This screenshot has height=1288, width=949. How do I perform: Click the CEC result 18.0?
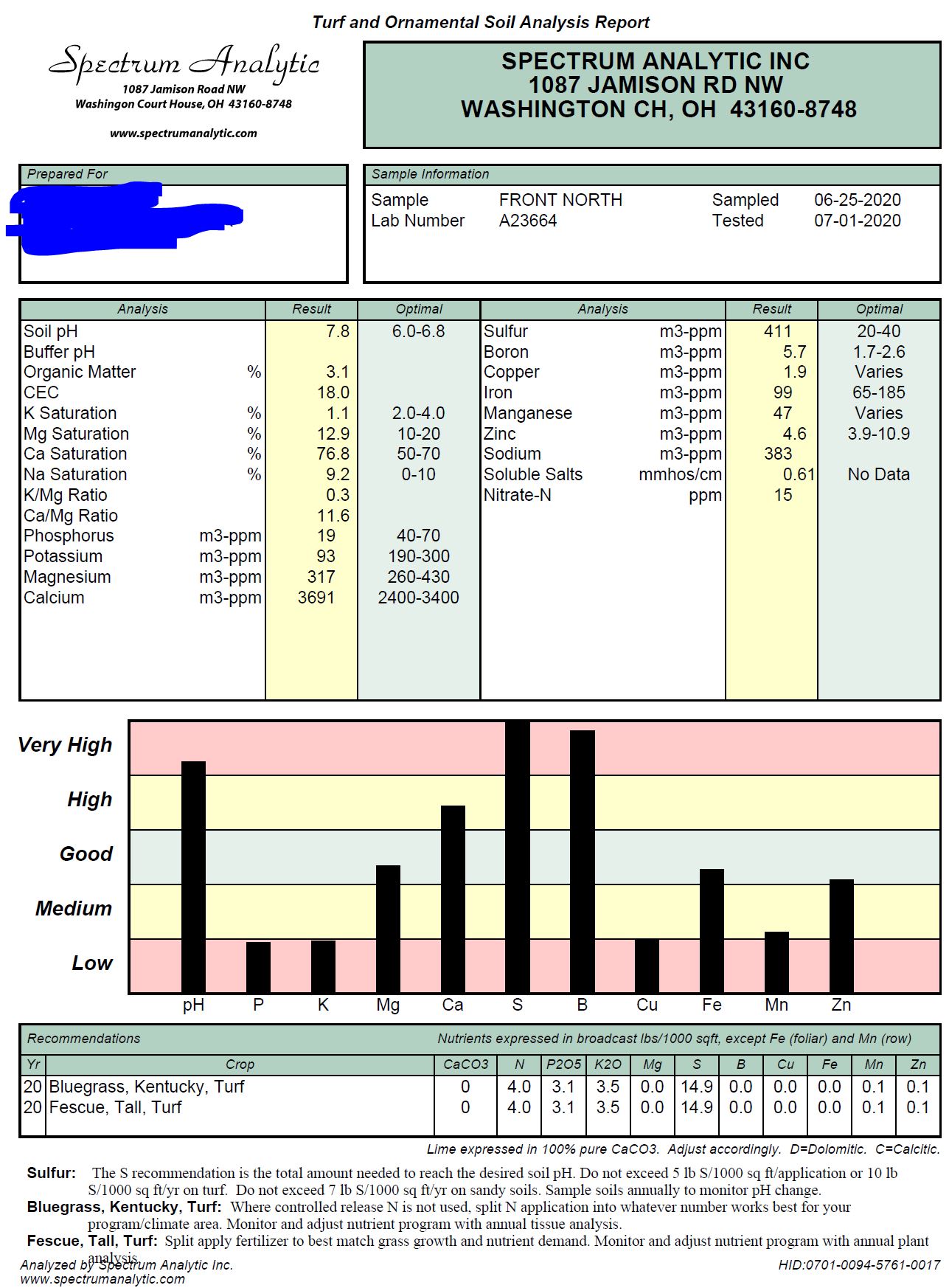333,392
